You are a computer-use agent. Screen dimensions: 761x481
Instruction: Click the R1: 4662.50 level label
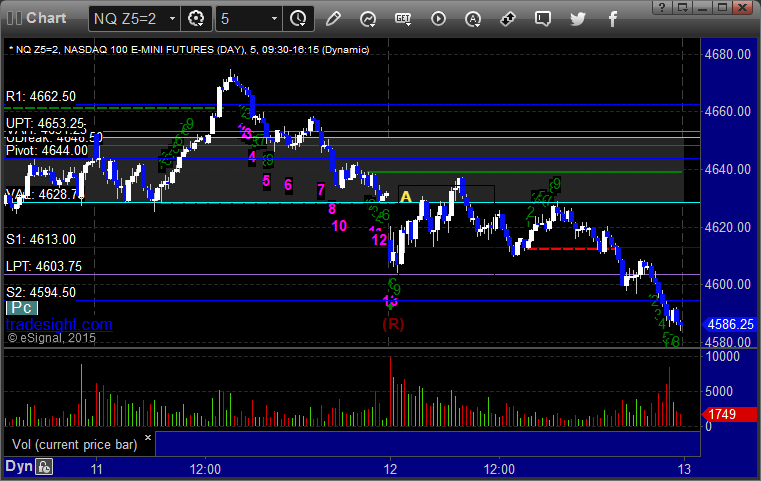tap(41, 96)
